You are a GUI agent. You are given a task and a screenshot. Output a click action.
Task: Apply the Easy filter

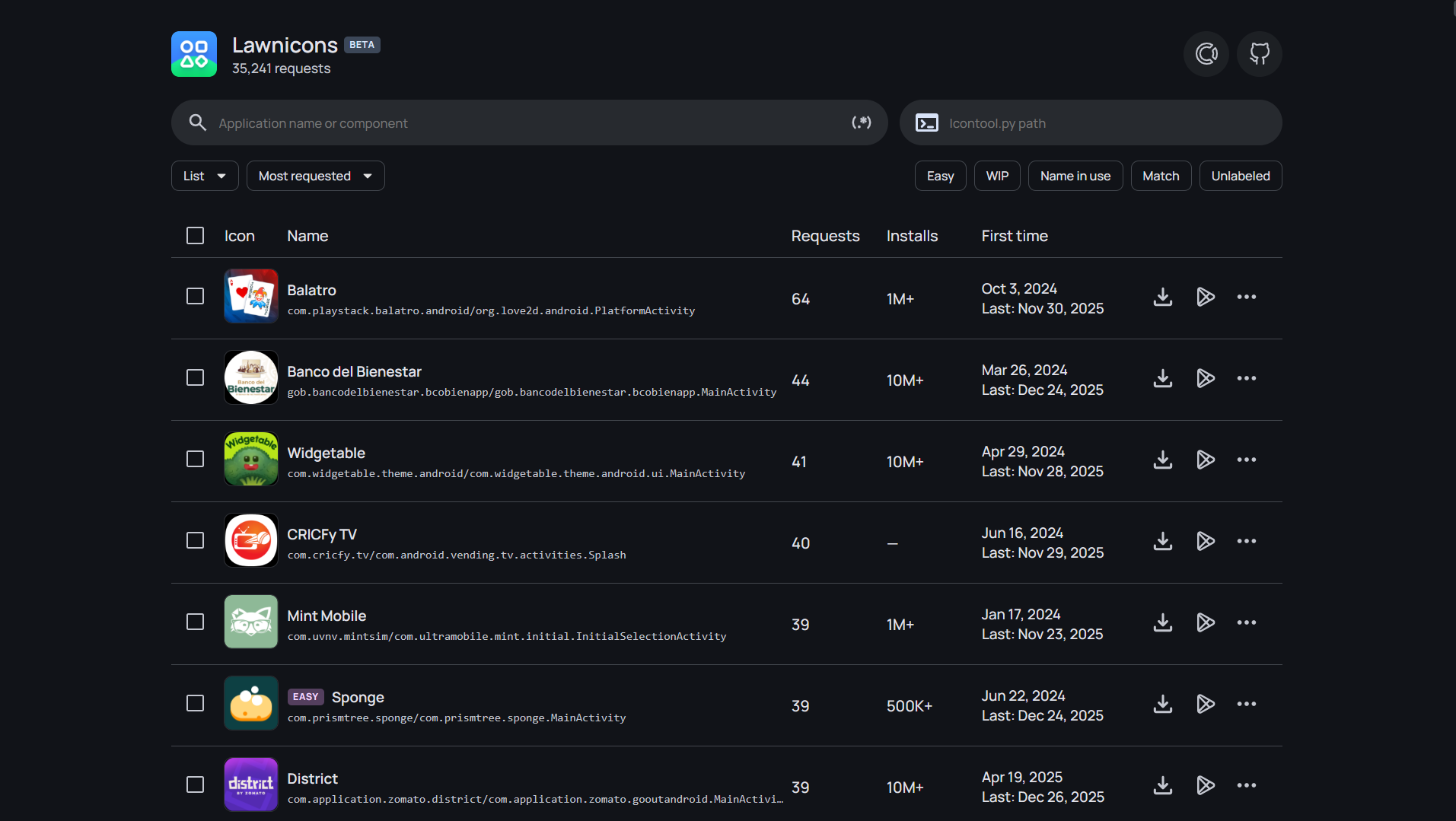point(940,175)
